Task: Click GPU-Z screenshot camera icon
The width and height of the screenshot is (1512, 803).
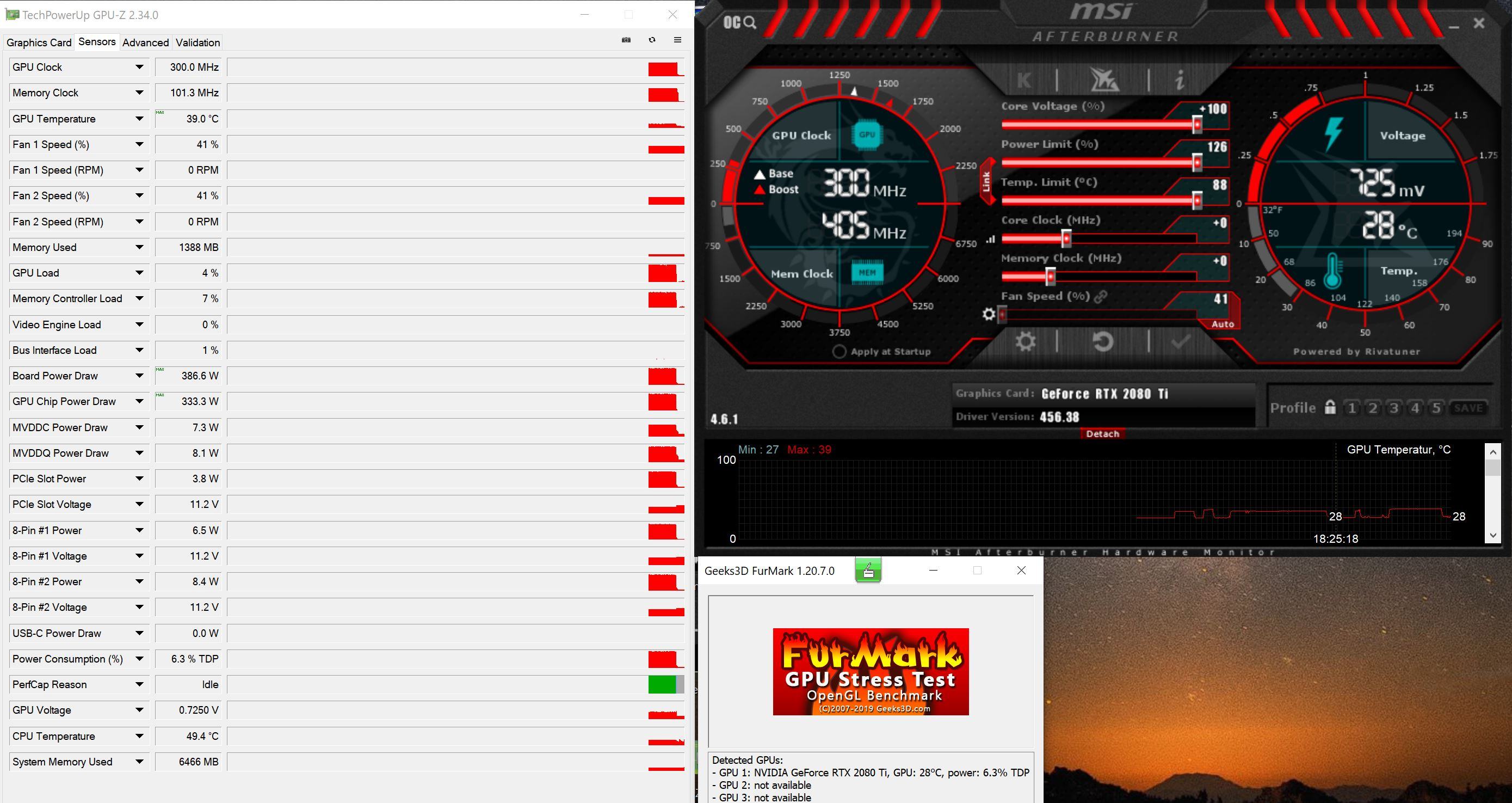Action: [626, 40]
